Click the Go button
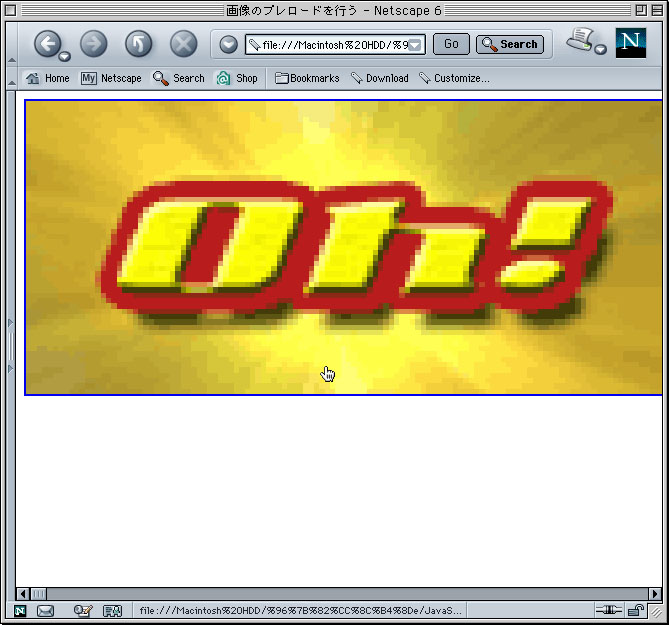 coord(451,44)
